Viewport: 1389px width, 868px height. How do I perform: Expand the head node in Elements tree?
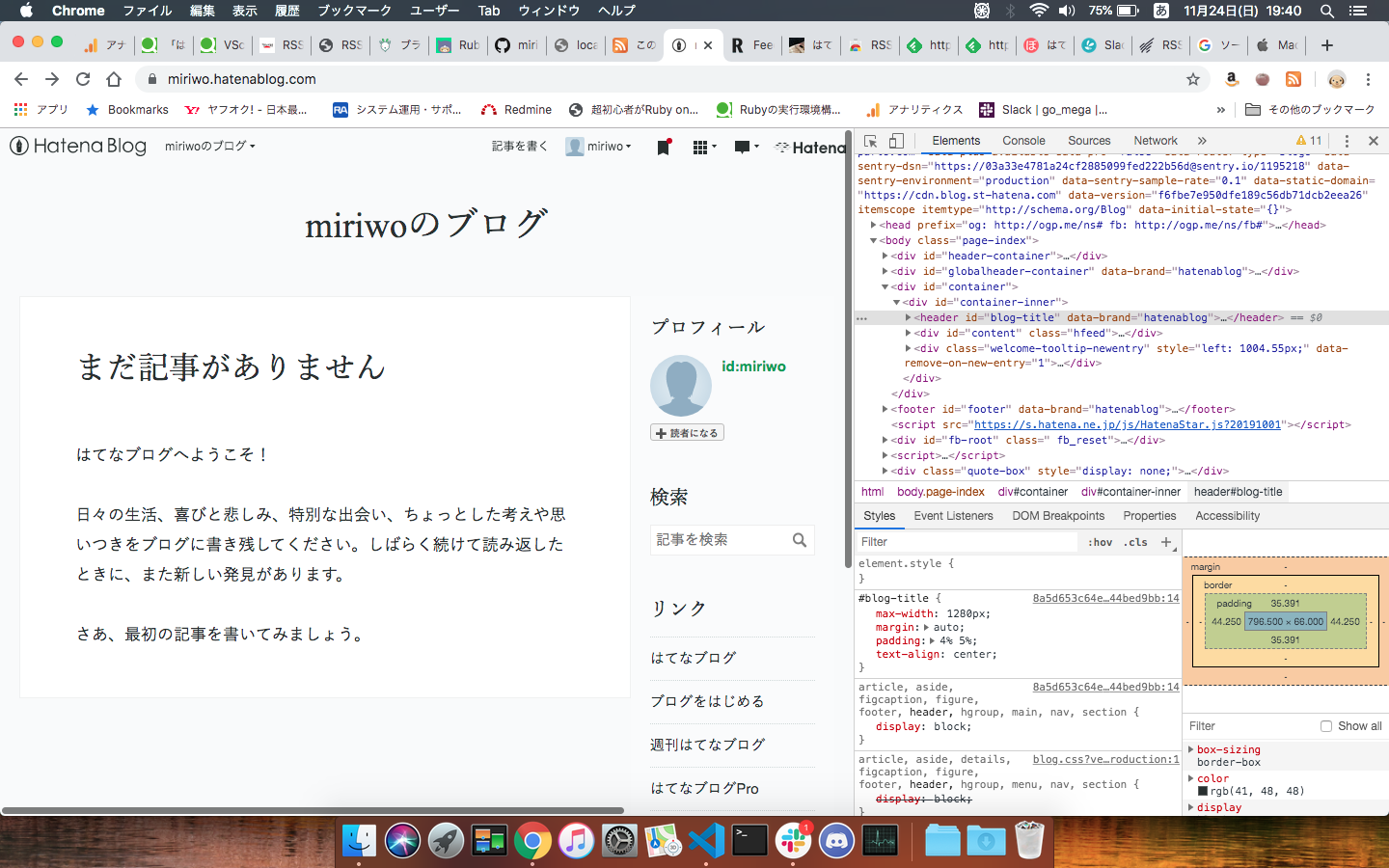tap(874, 225)
